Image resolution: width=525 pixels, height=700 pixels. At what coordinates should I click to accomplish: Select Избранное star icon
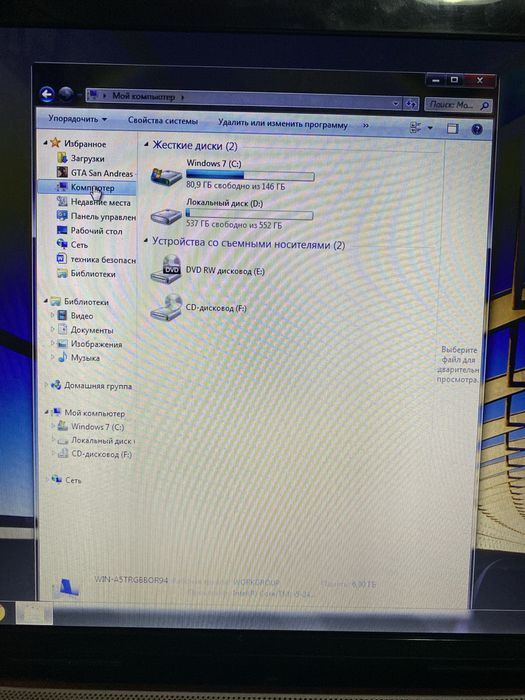55,143
